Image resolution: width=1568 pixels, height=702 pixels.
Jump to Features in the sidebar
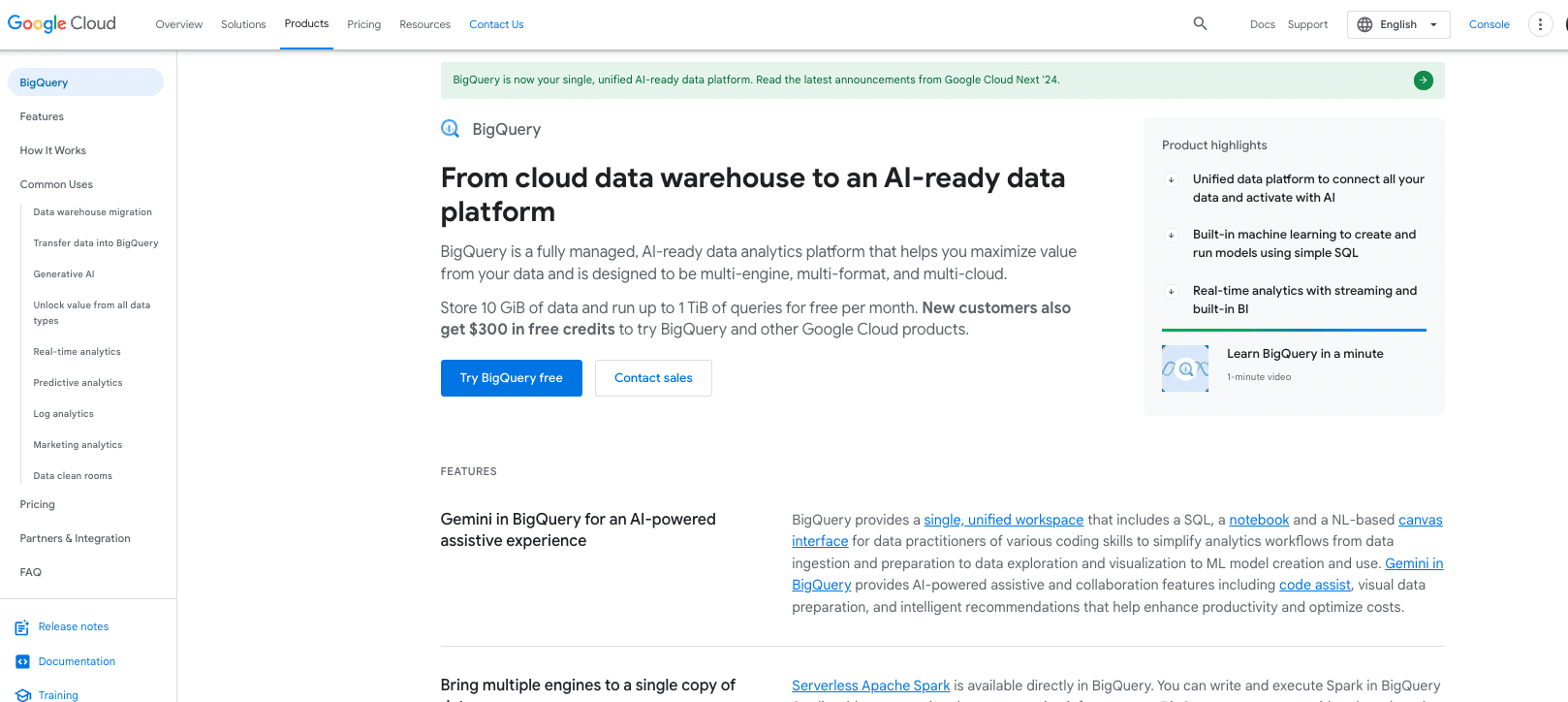(x=42, y=116)
